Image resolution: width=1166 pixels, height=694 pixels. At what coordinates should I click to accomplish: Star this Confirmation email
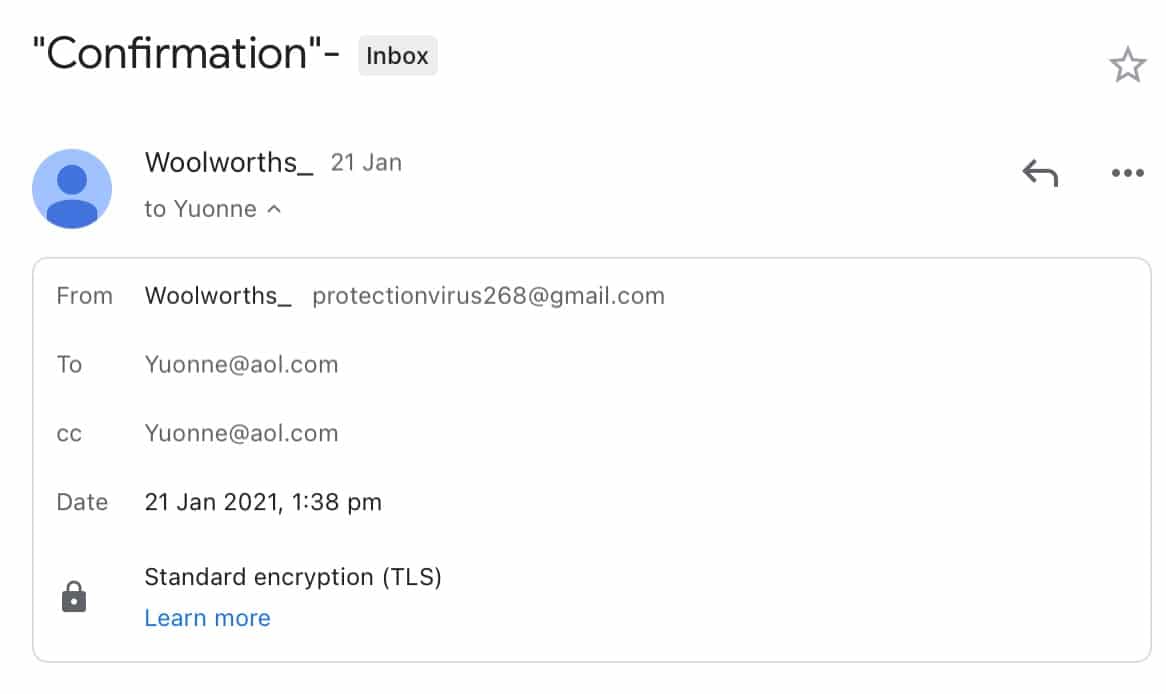click(x=1127, y=66)
